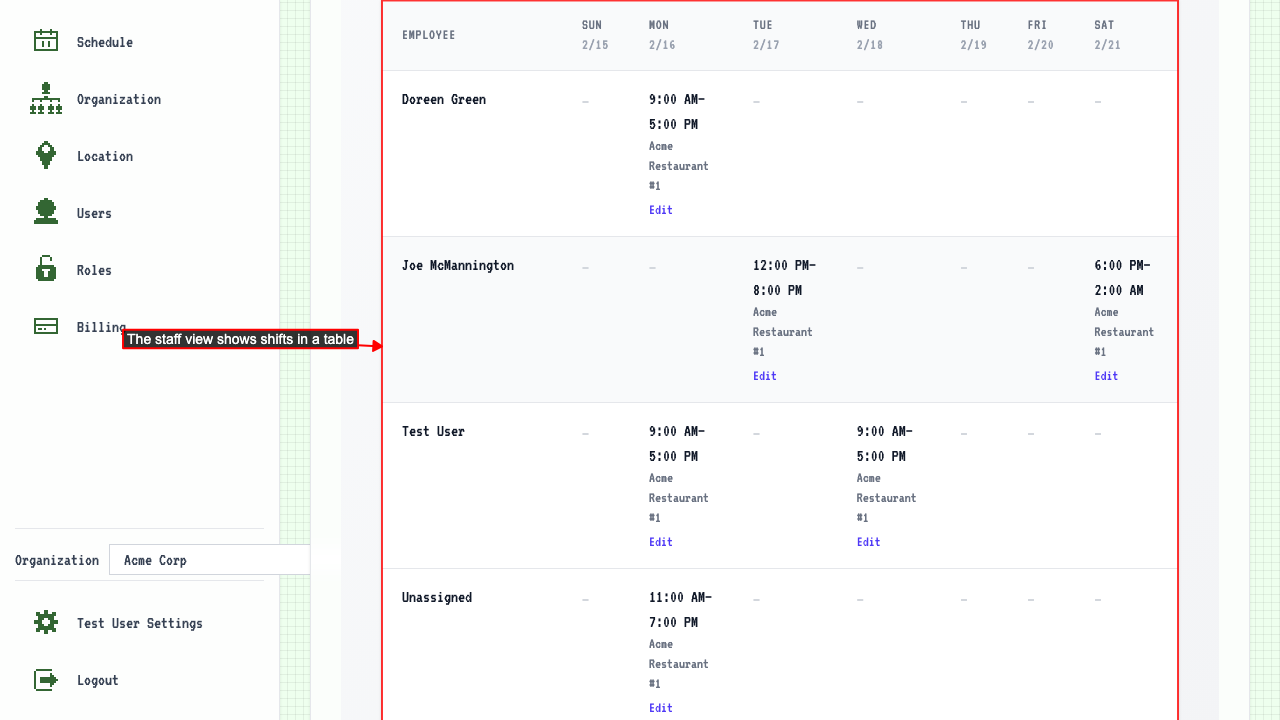Select the Location pin icon

pyautogui.click(x=45, y=155)
